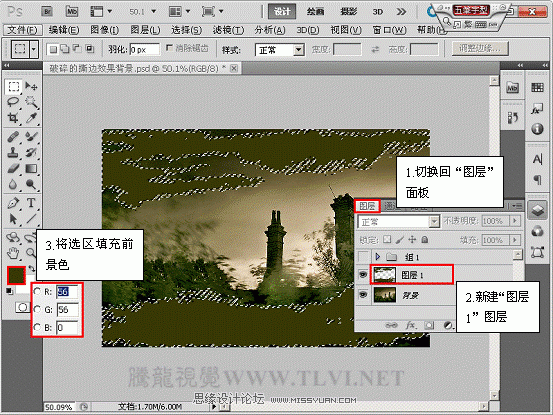The width and height of the screenshot is (553, 415).
Task: Select the Crop tool
Action: 13,118
